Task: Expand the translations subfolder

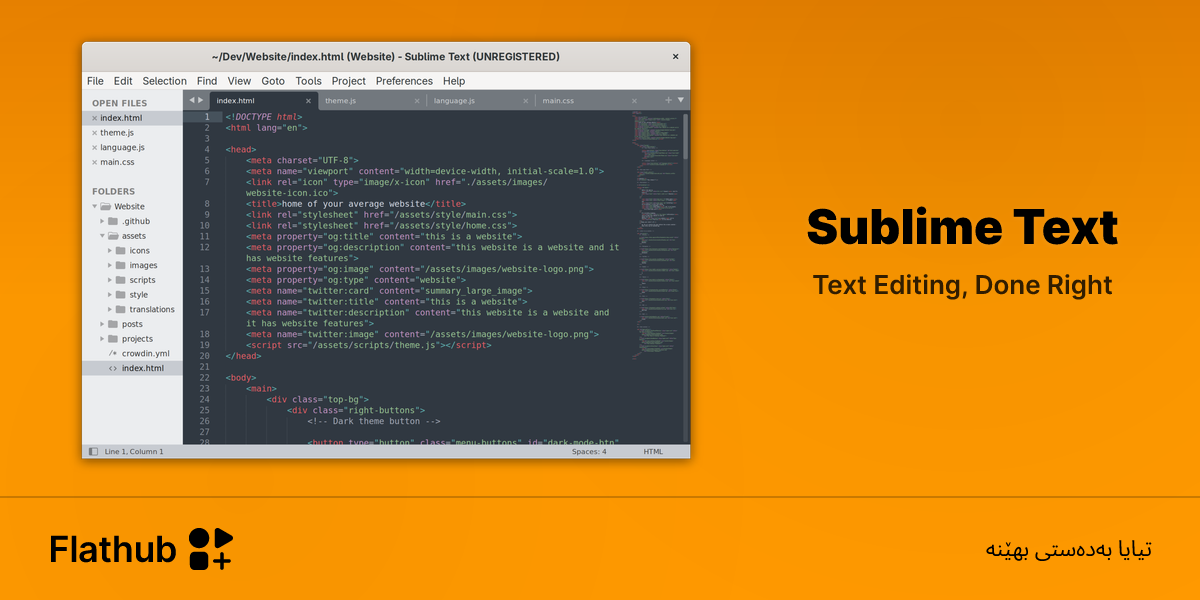Action: (109, 309)
